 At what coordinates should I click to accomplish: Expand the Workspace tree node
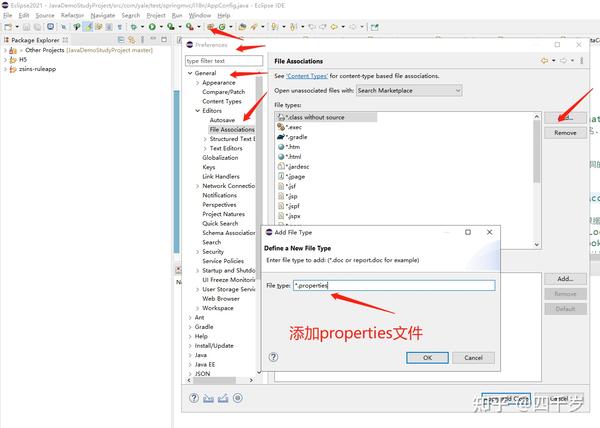197,308
